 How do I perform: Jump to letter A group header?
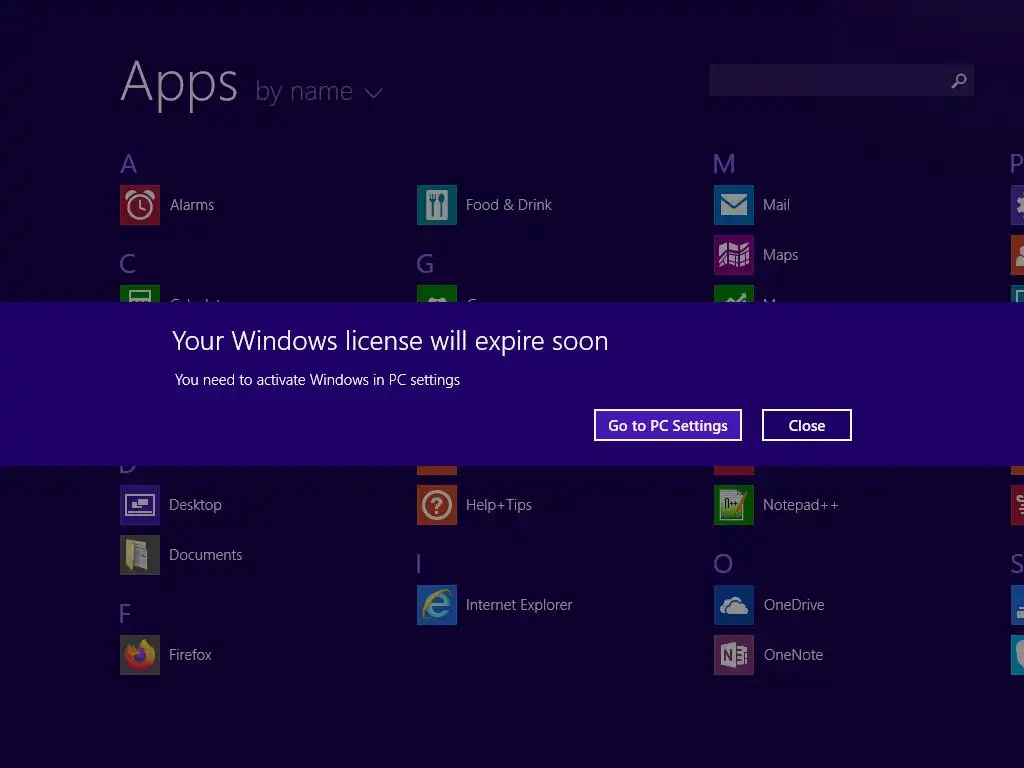coord(129,164)
